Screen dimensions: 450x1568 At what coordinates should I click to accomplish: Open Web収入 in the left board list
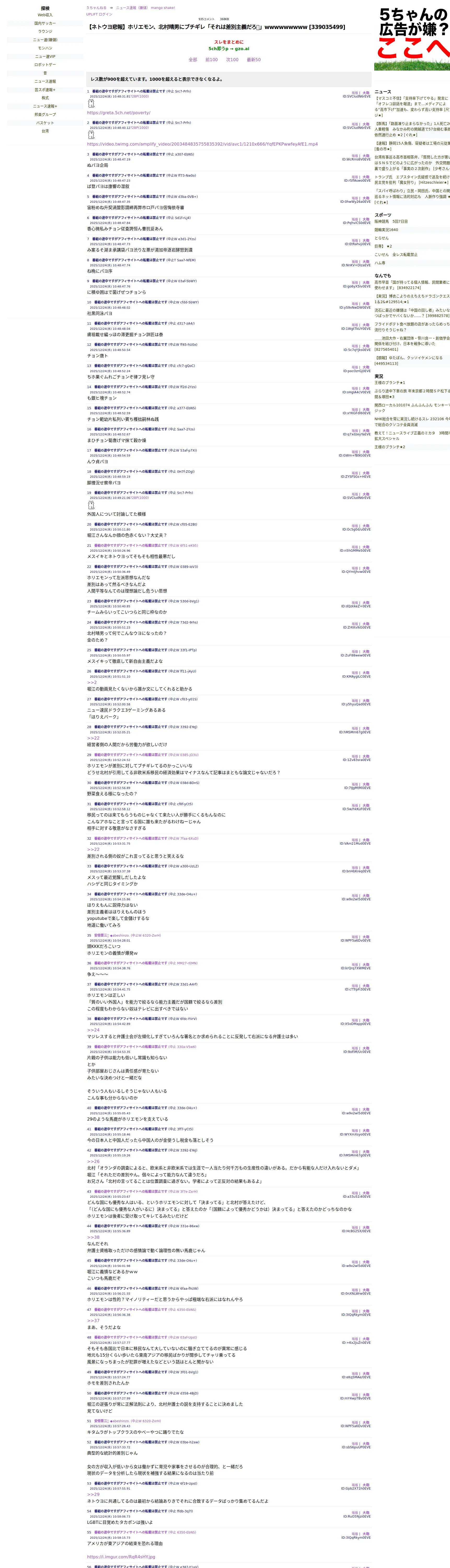(45, 15)
